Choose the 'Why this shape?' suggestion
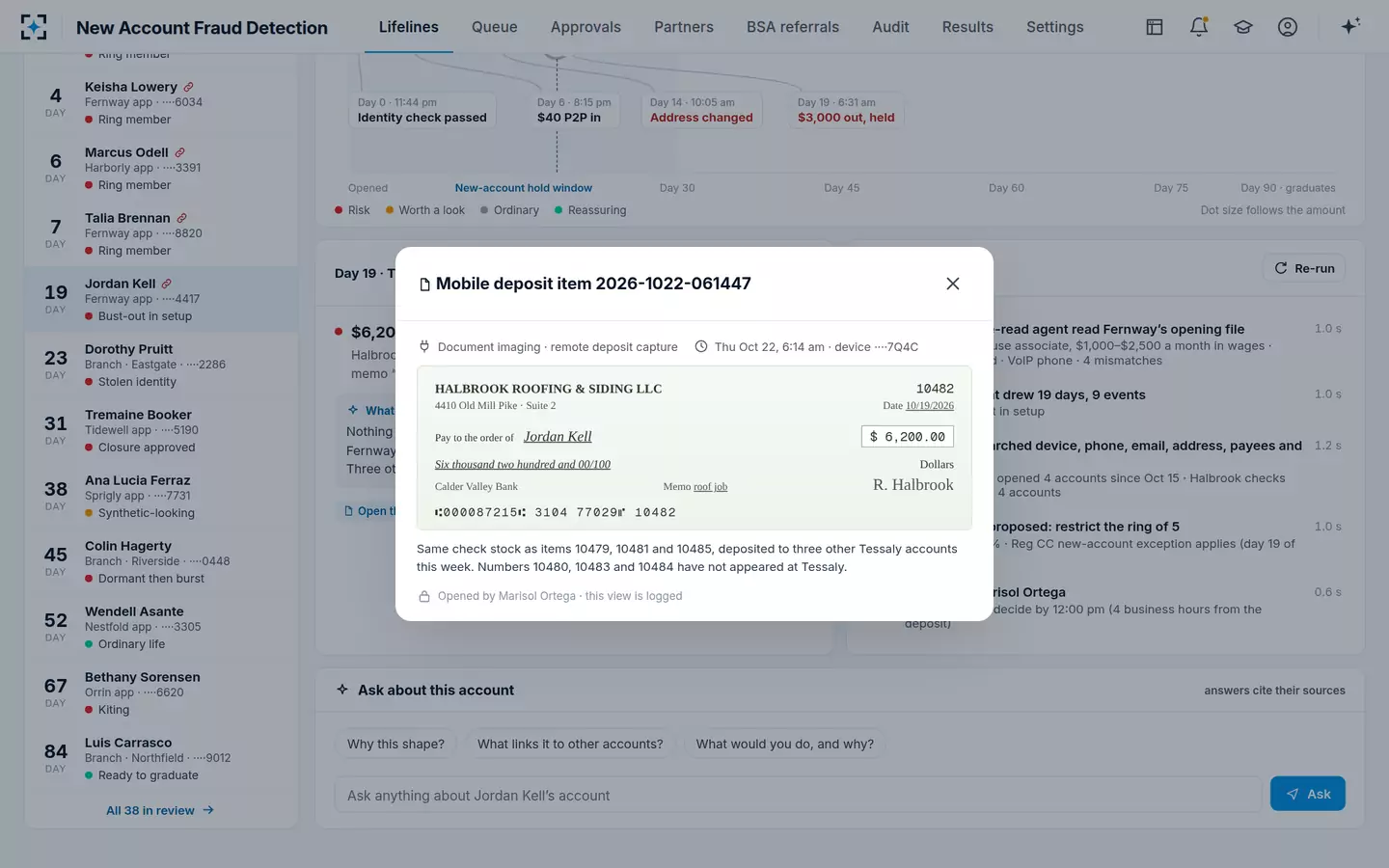 (395, 744)
